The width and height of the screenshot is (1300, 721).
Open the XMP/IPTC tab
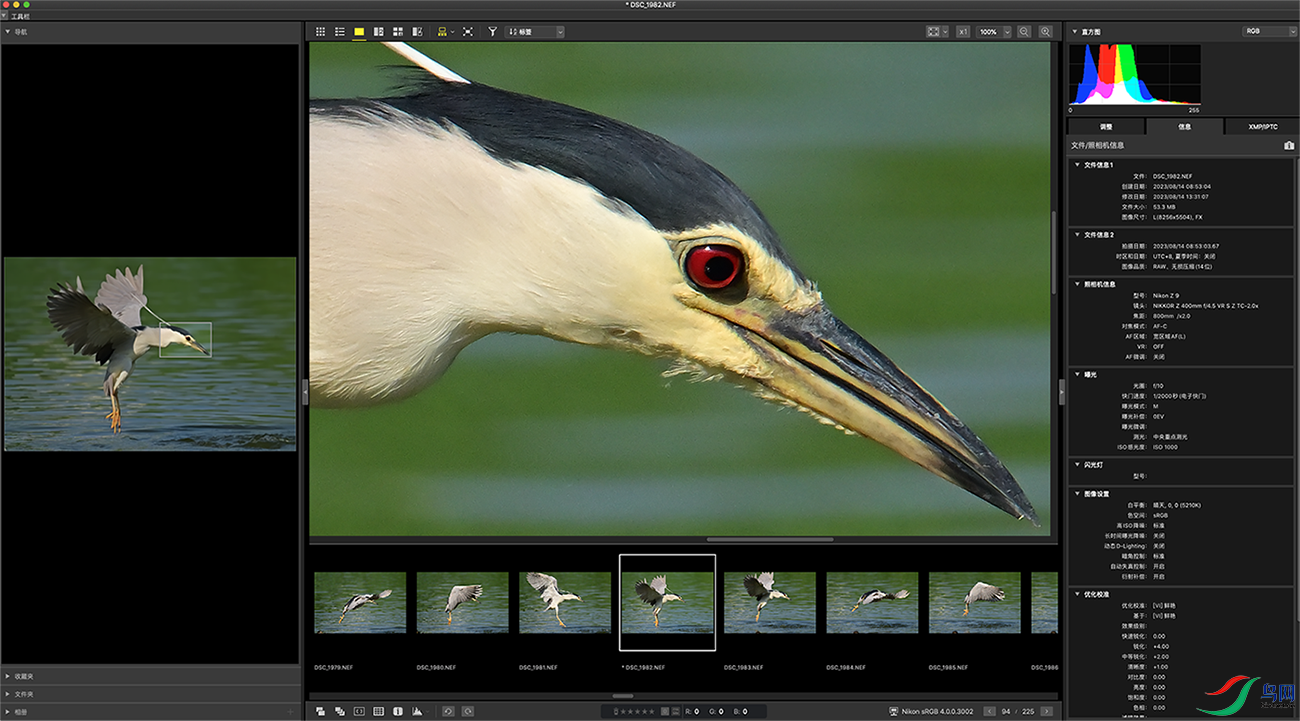pos(1262,127)
